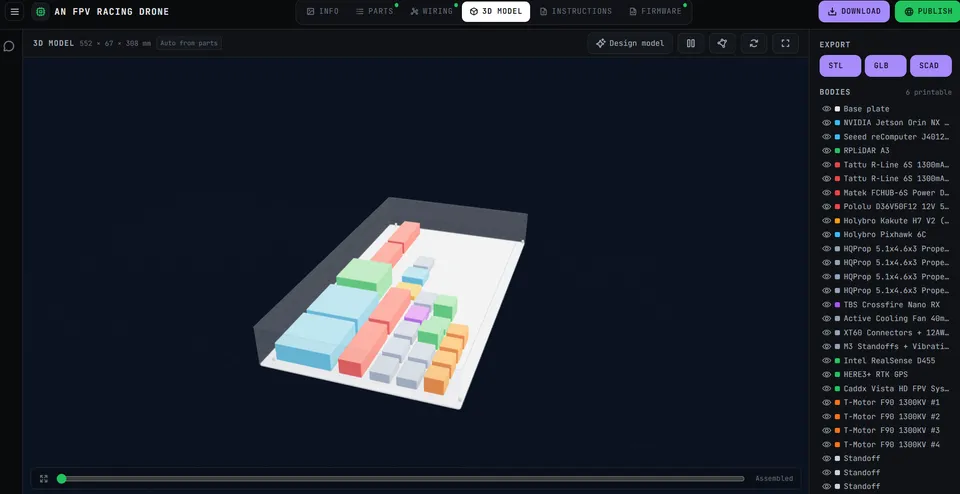This screenshot has height=494, width=960.
Task: Open the Parts tab
Action: tap(375, 12)
